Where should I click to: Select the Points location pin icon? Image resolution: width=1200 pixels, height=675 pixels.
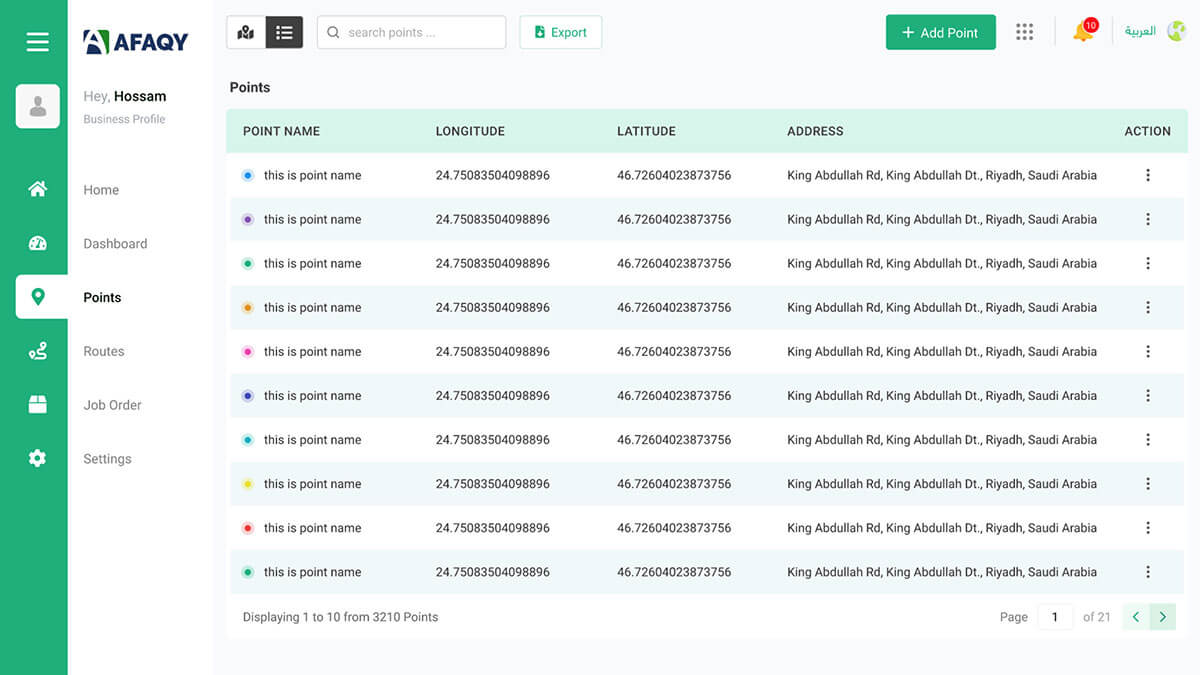point(38,297)
